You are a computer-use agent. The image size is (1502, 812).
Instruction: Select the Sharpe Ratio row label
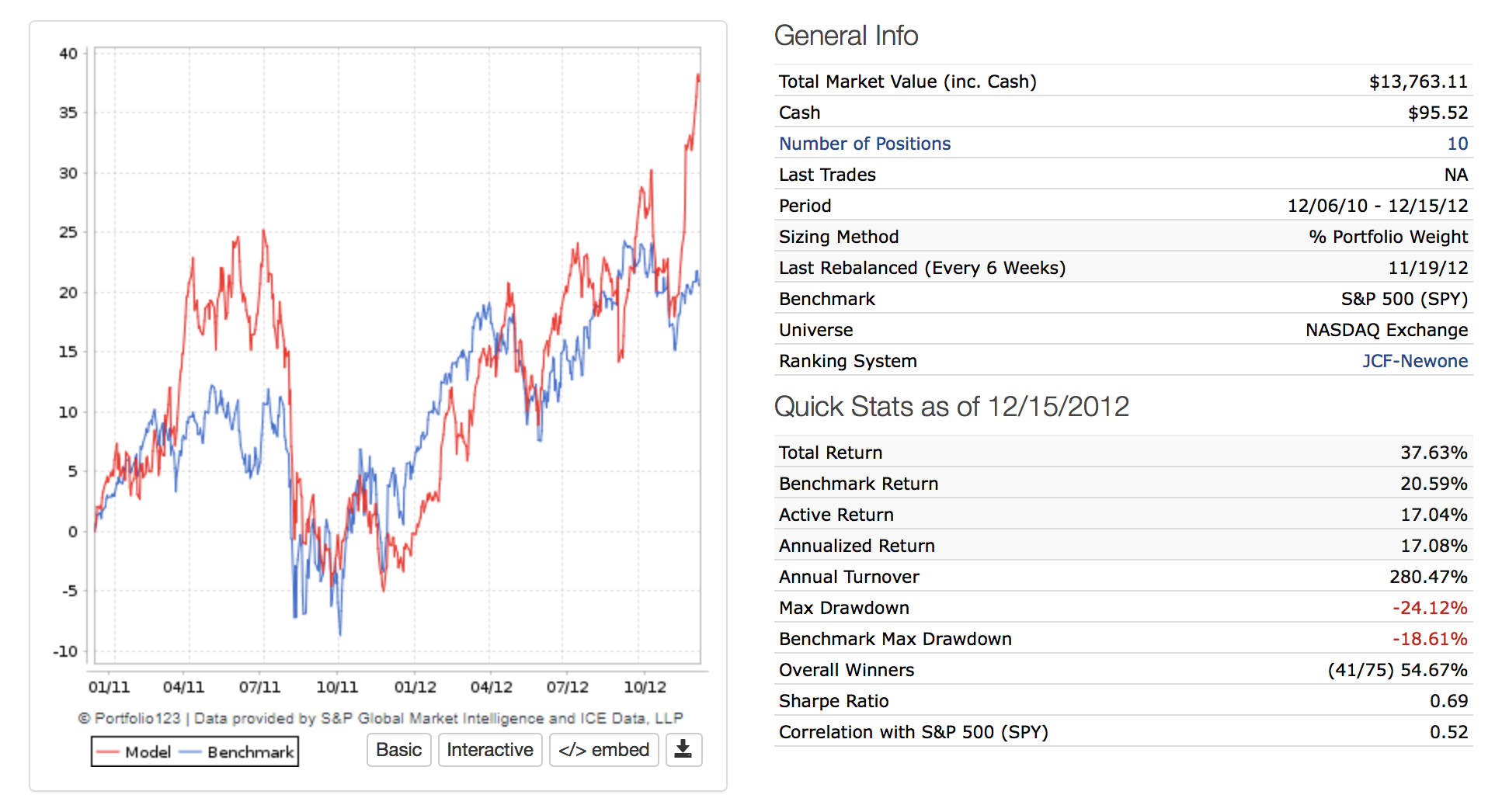833,701
